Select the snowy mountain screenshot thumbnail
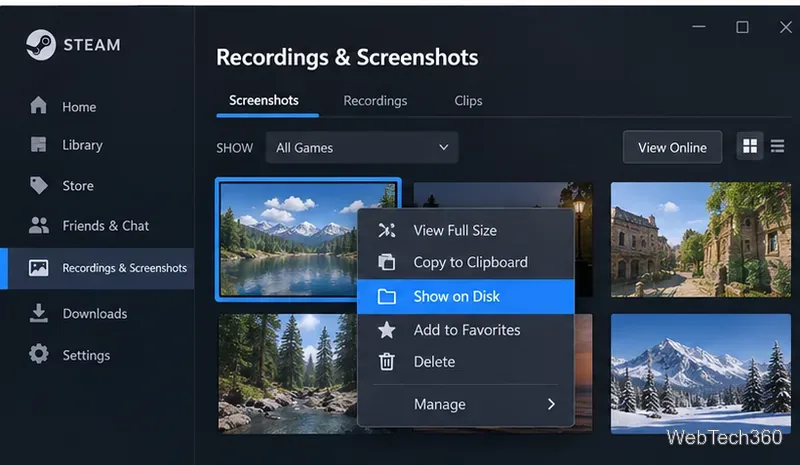Viewport: 800px width, 465px height. pos(701,374)
